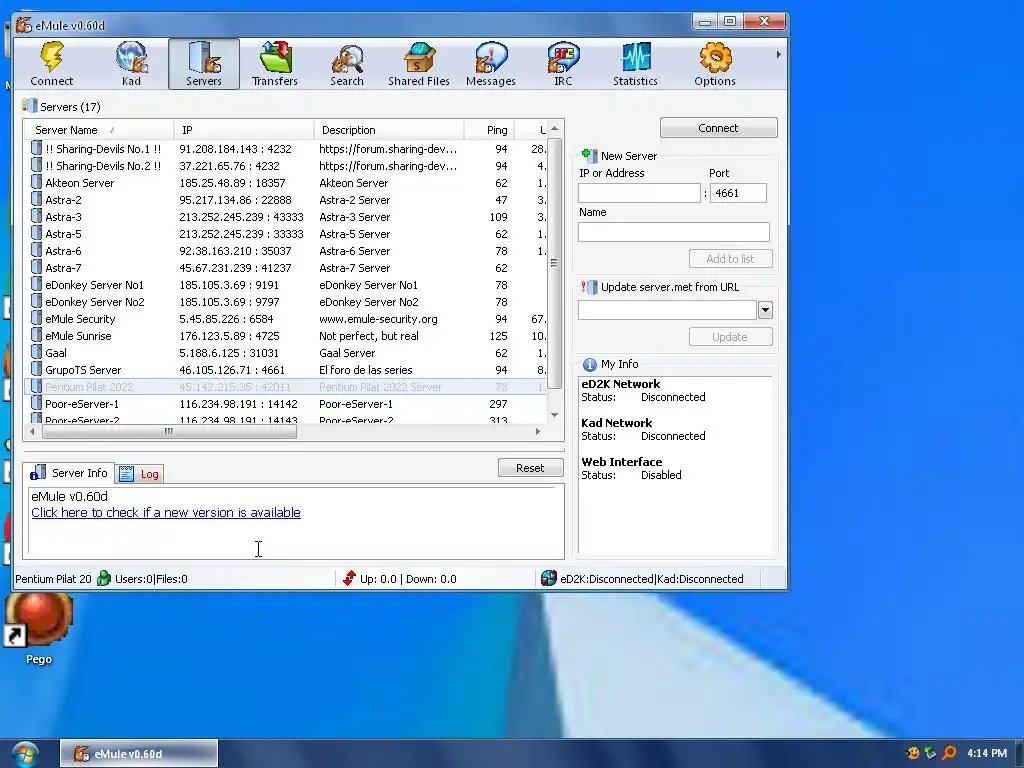
Task: Open the Transfers window
Action: click(275, 63)
